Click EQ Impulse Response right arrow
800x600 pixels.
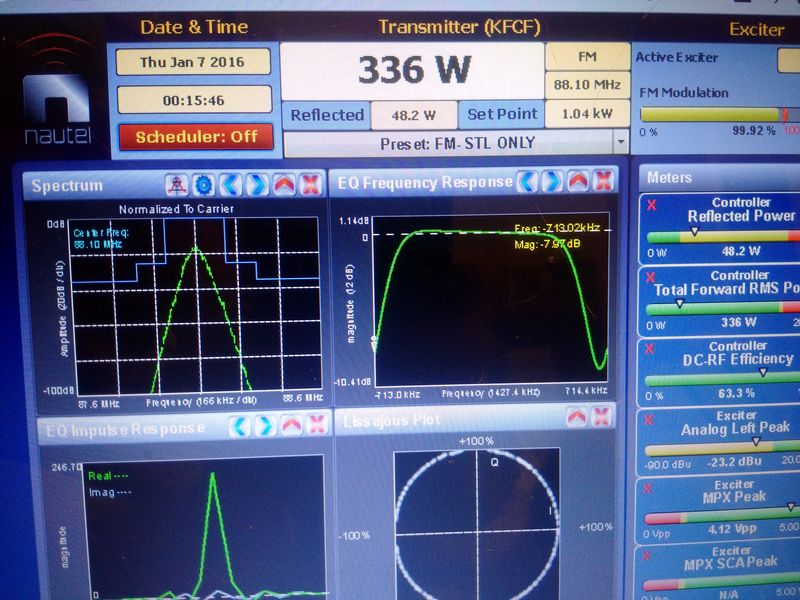pos(265,427)
